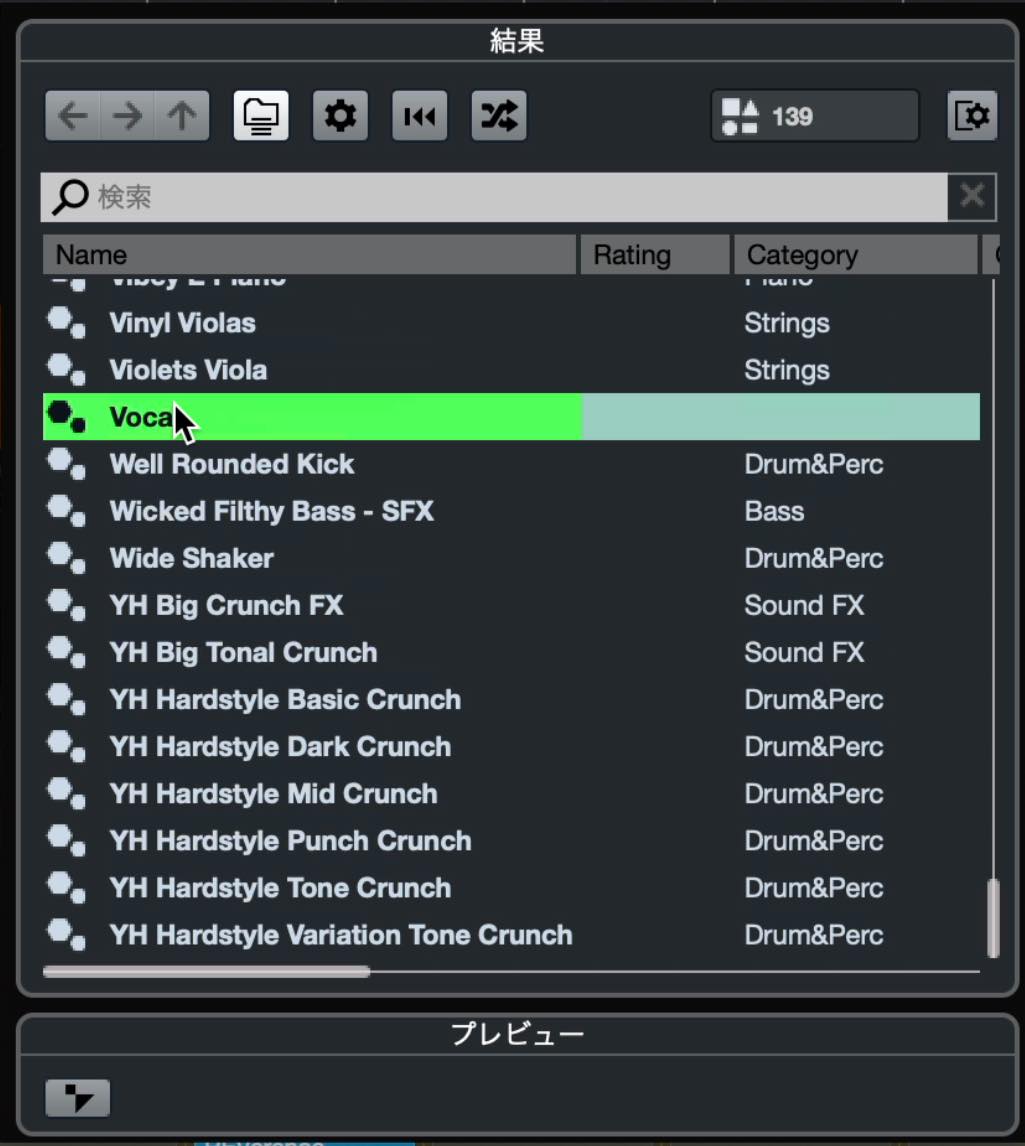Click the プレビュー panel title
Viewport: 1025px width, 1146px height.
517,1033
